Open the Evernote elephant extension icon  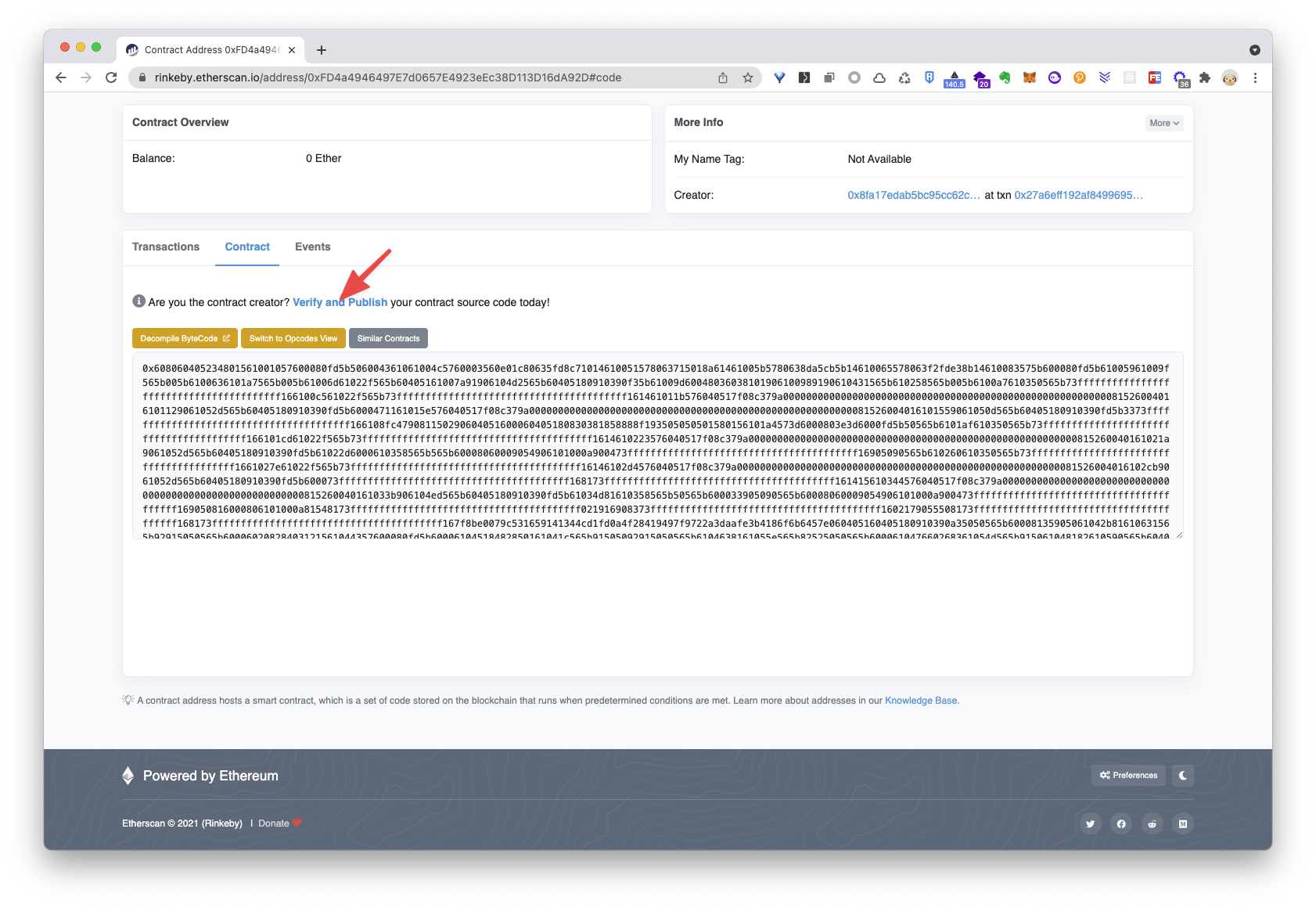coord(1005,77)
